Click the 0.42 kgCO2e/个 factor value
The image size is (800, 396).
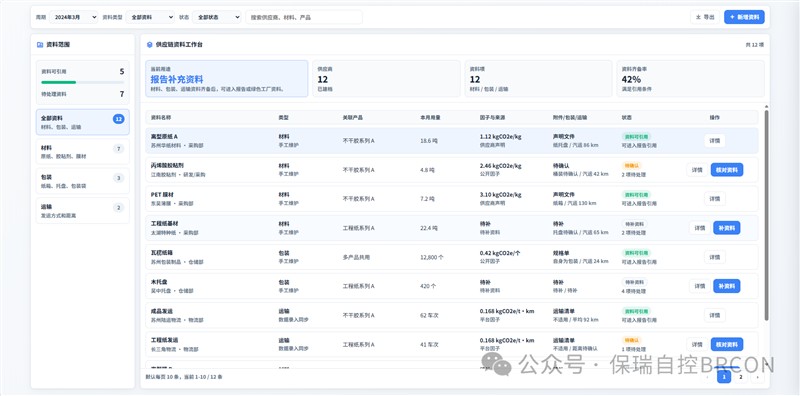500,253
